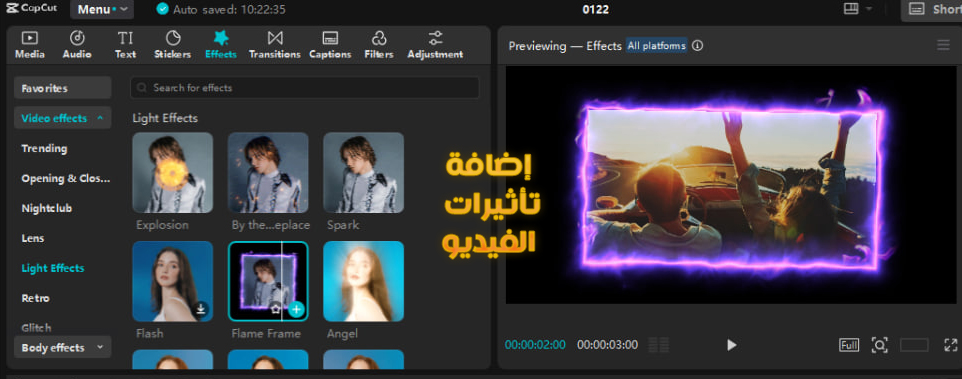Select the By the Fireplace effect thumbnail
962x379 pixels.
point(268,172)
